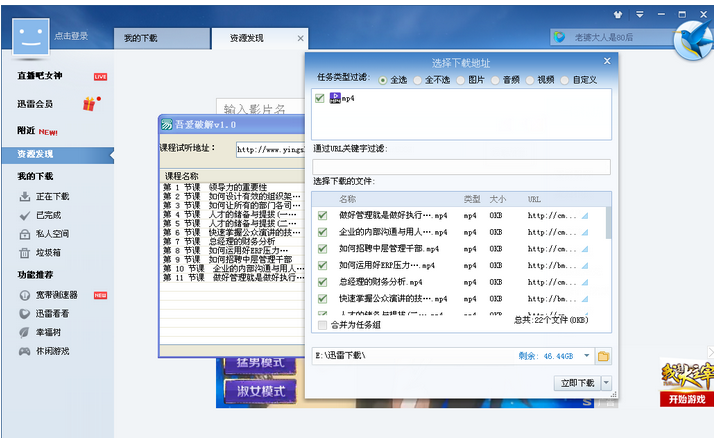Uncheck 总经理的财务分析.mp4 checkbox

pos(322,282)
